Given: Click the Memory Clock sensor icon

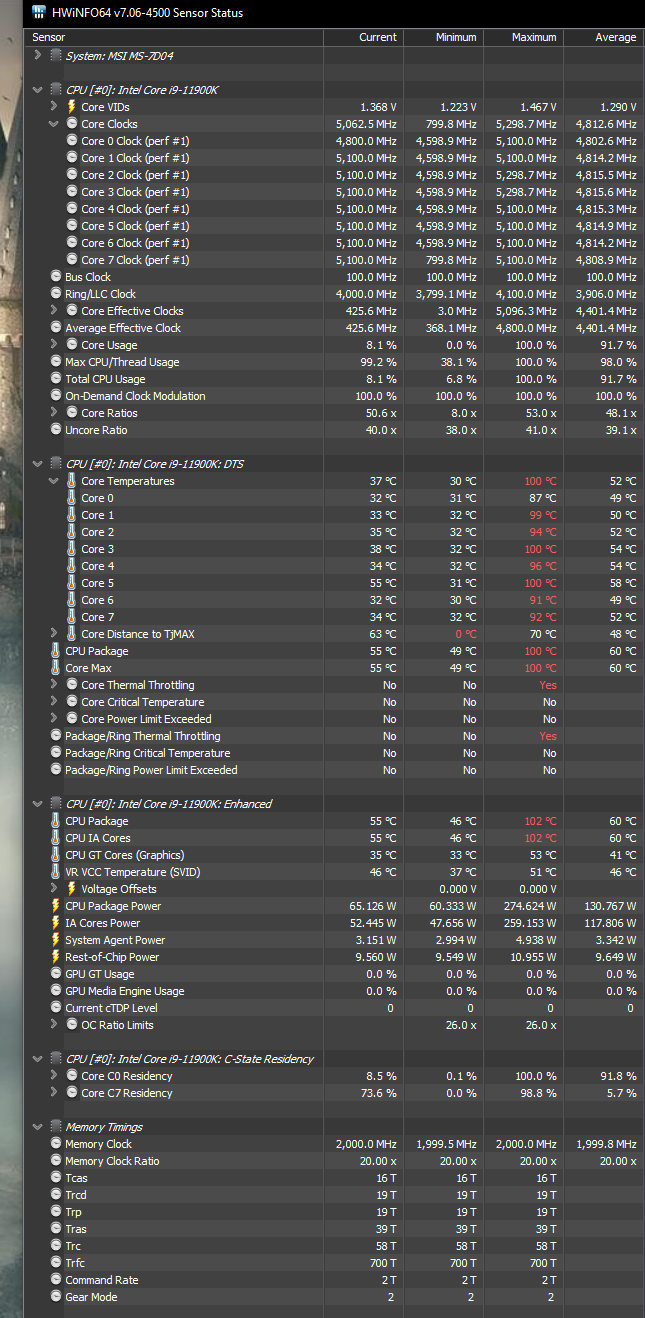Looking at the screenshot, I should 56,1144.
